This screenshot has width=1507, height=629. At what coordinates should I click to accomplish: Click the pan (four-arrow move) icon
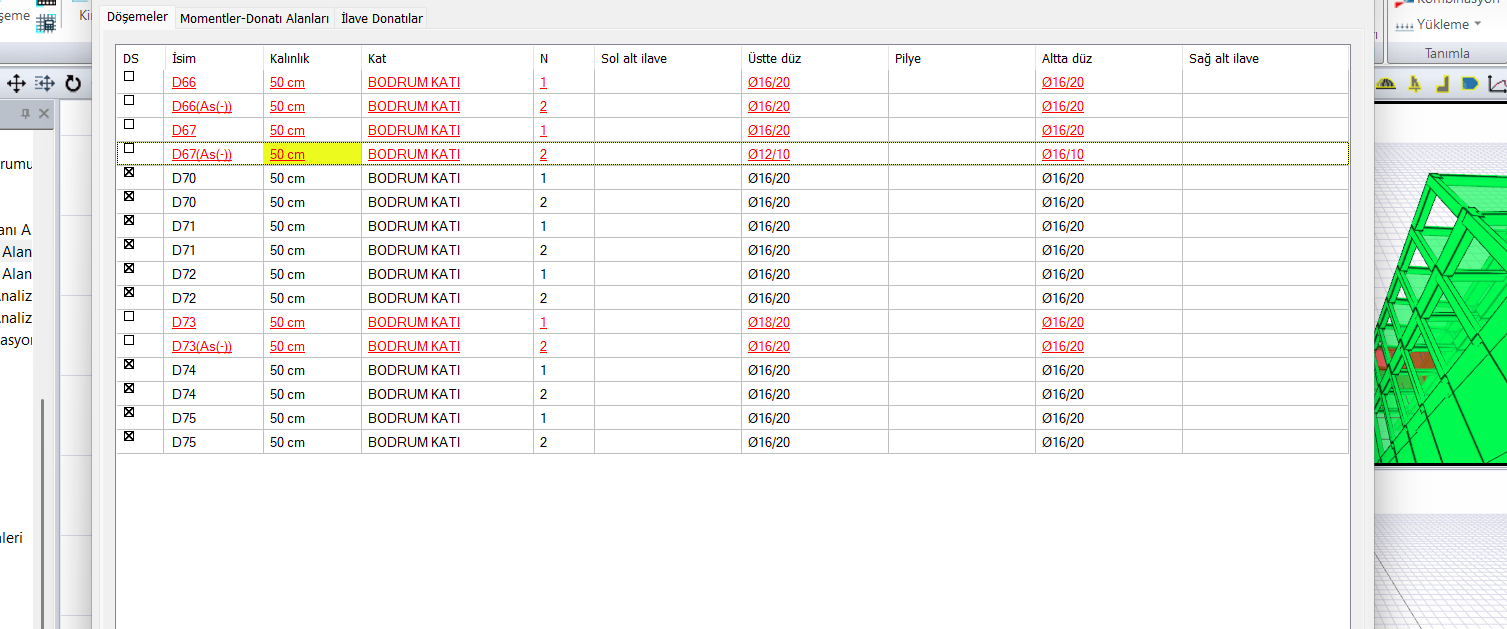pyautogui.click(x=16, y=84)
